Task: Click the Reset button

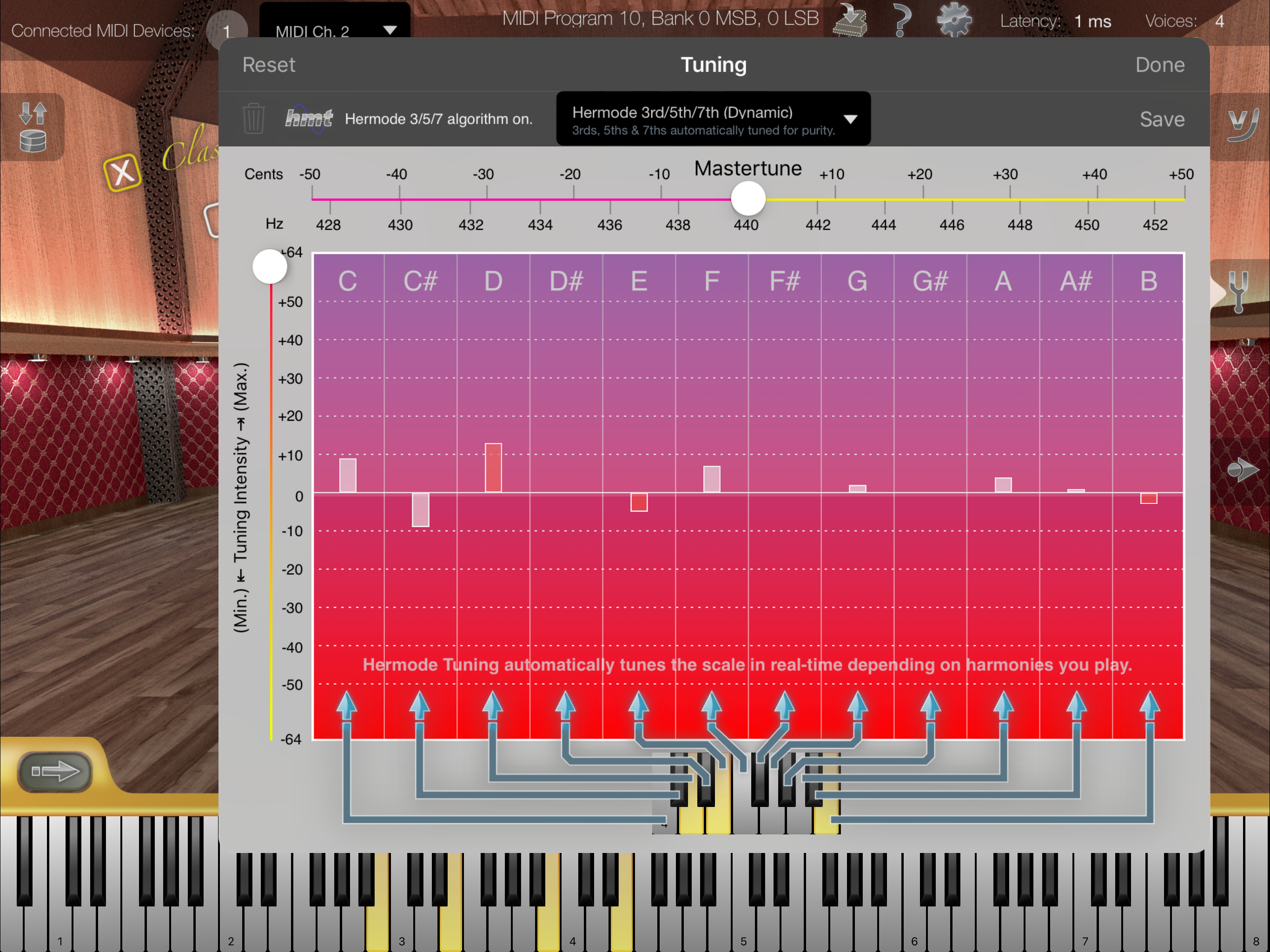Action: coord(269,65)
